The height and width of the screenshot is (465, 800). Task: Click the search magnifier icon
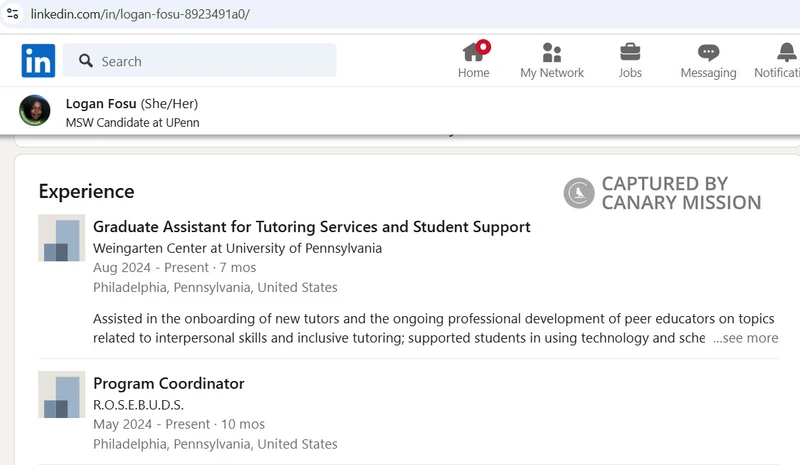[x=86, y=61]
